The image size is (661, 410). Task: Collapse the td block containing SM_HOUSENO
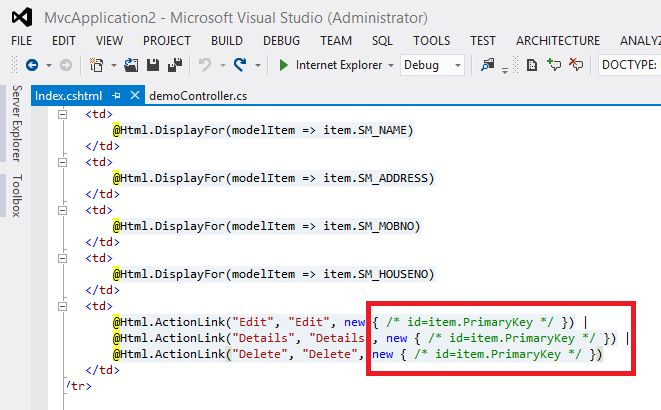click(62, 258)
